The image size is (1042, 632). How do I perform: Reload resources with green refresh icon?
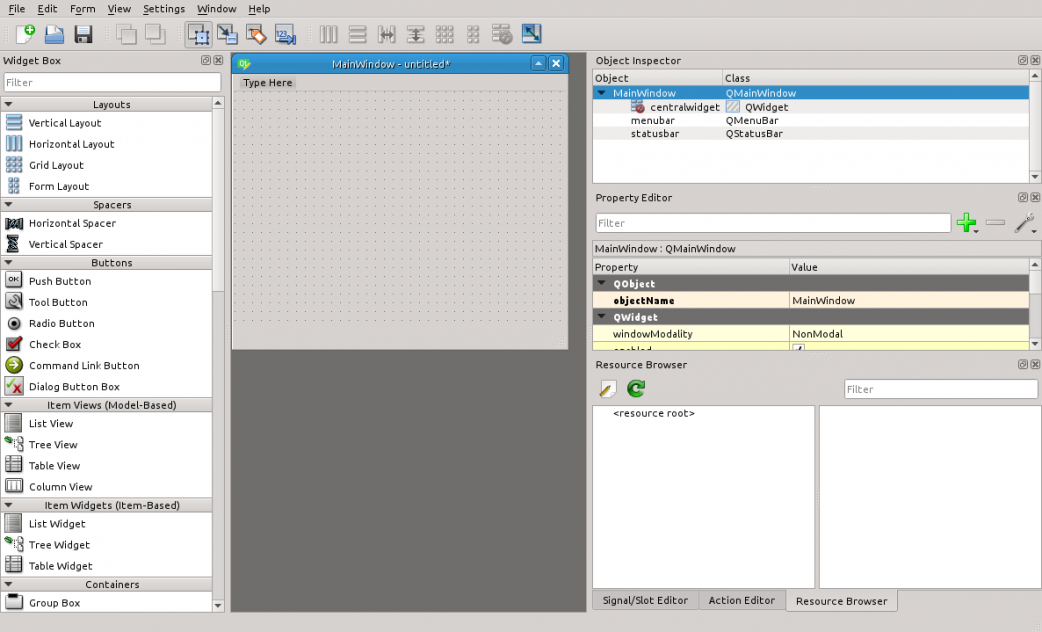[x=635, y=388]
